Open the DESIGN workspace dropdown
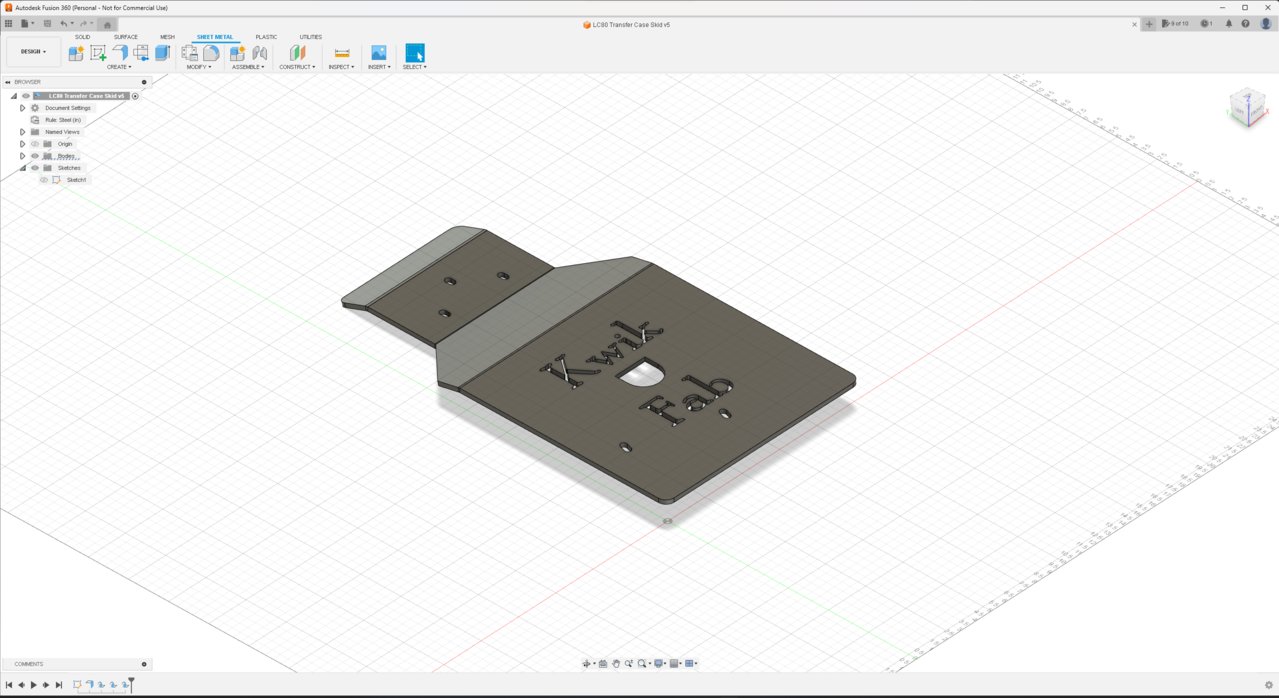 pos(33,52)
